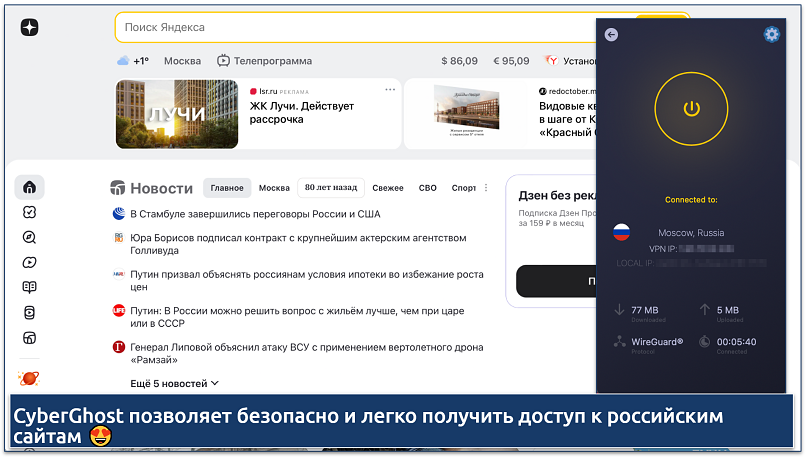Open Istanbul talks news headline
This screenshot has width=806, height=457.
[x=254, y=214]
